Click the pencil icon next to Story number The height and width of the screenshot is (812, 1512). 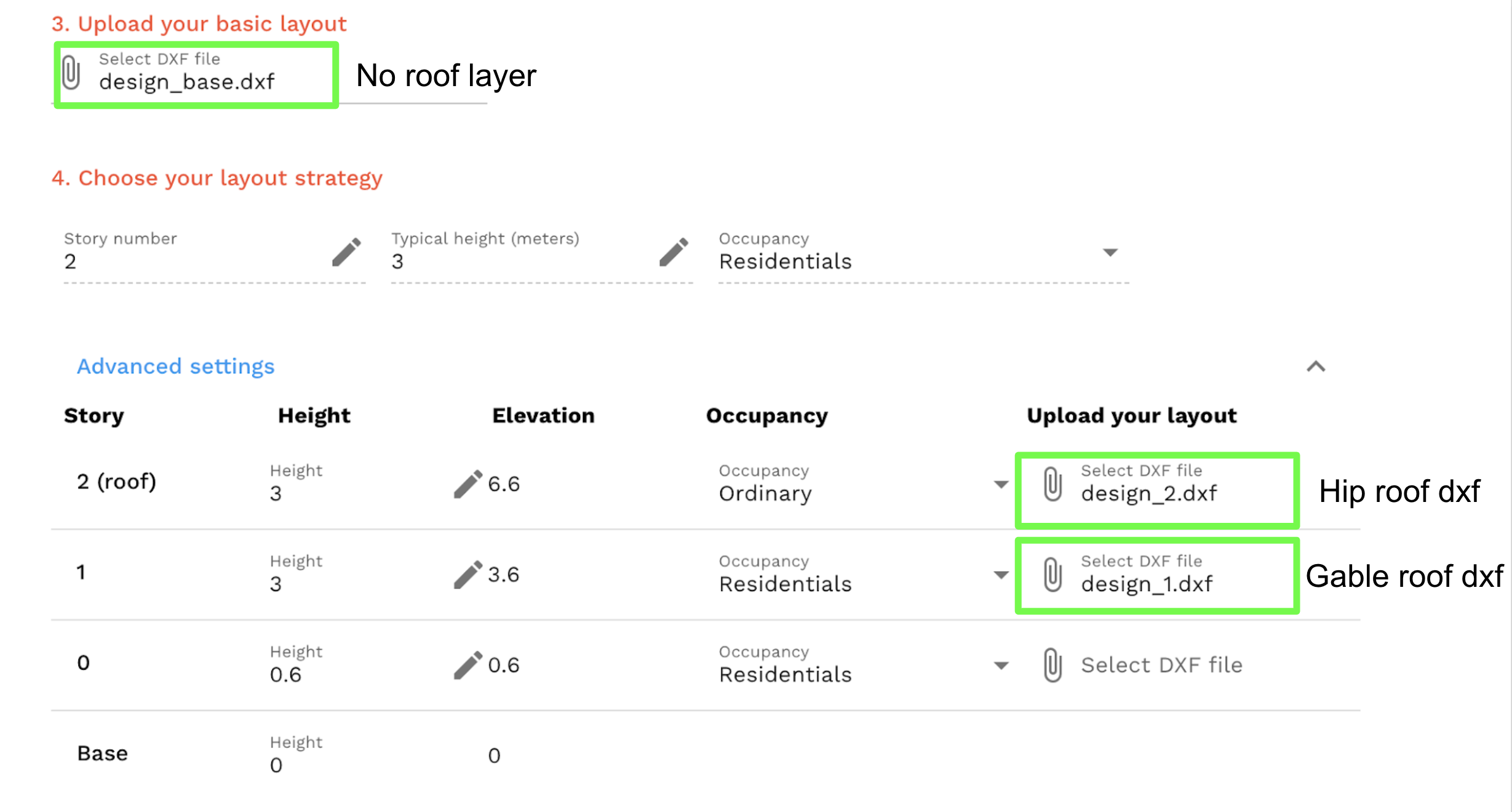click(x=346, y=252)
